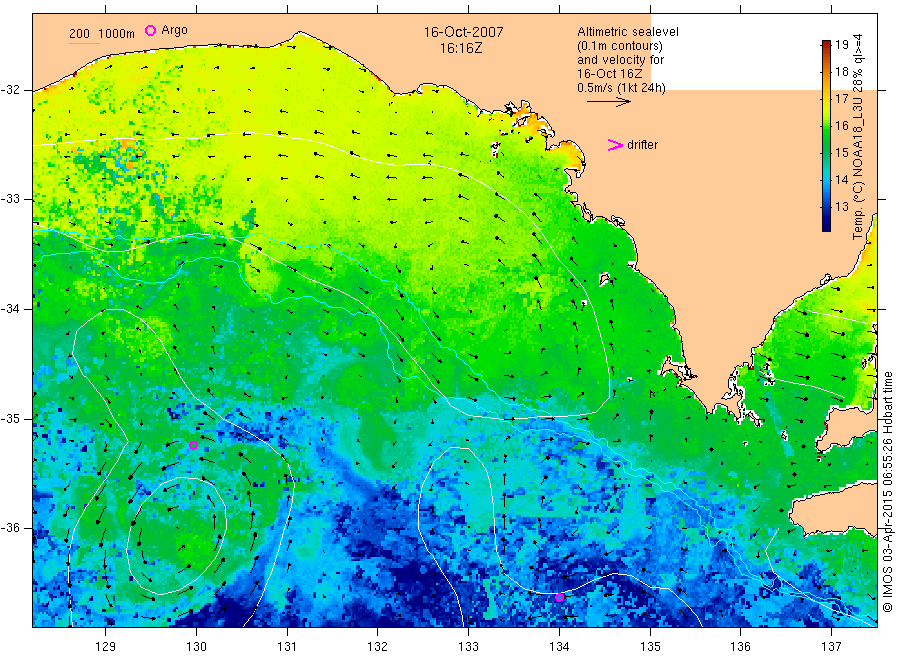Click the "(0.1m contours)" text
Viewport: 900px width, 660px height.
point(620,46)
